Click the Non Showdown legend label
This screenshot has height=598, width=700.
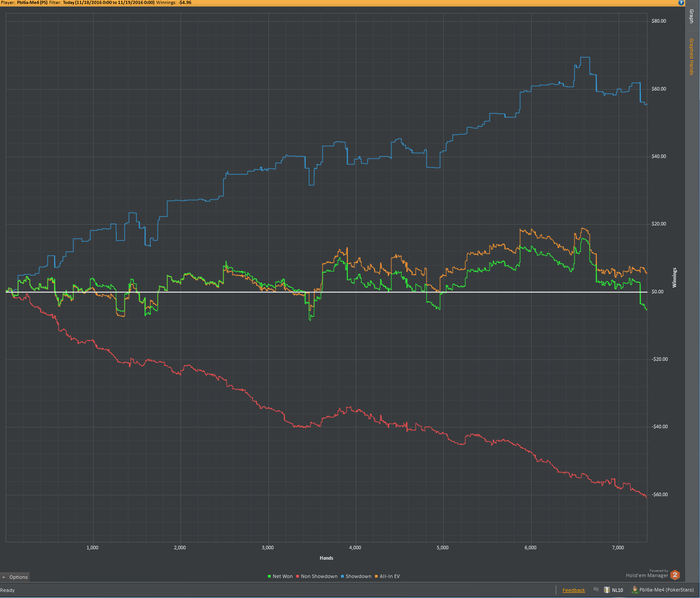pos(319,576)
